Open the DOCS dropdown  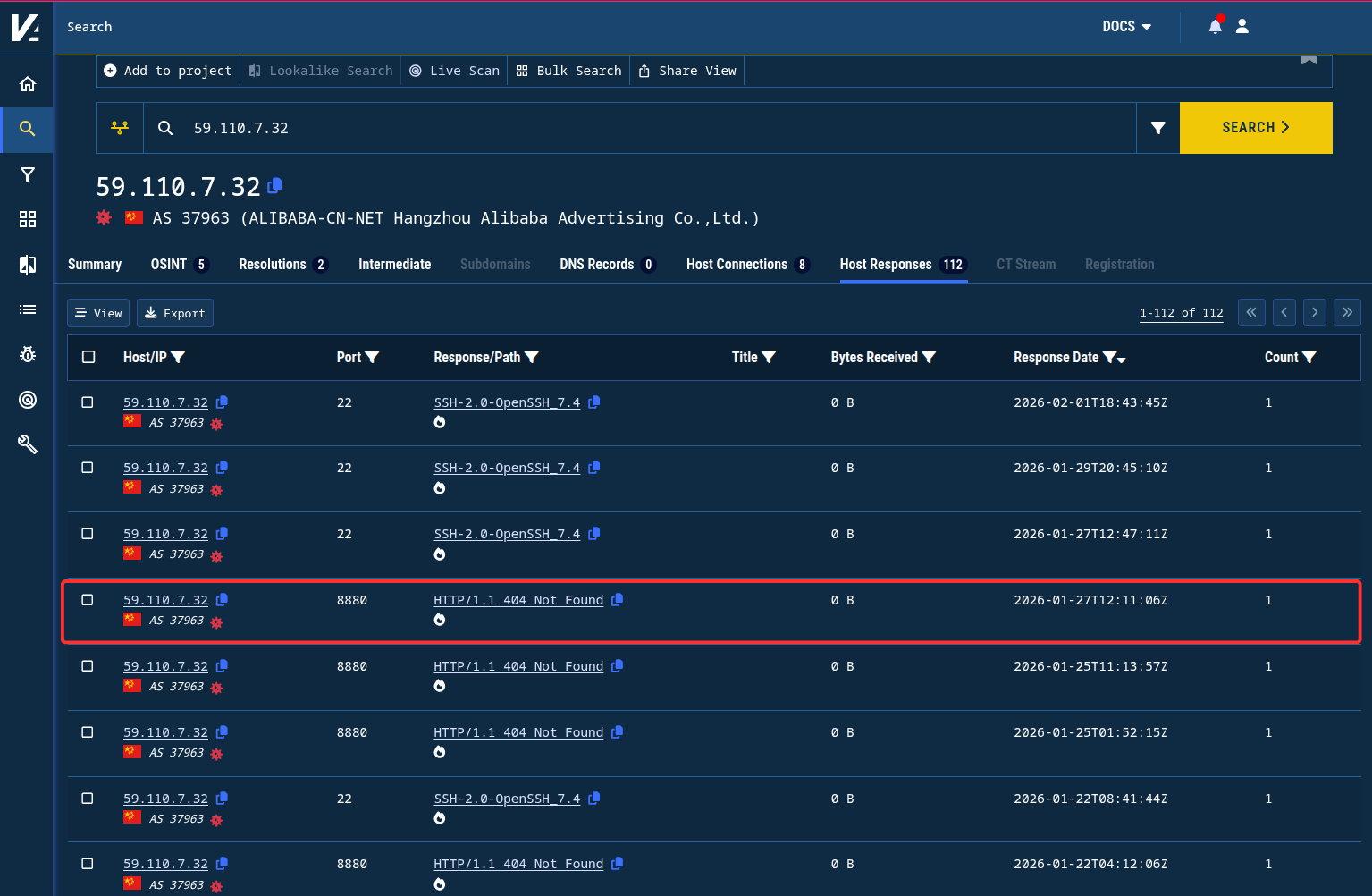(x=1126, y=26)
